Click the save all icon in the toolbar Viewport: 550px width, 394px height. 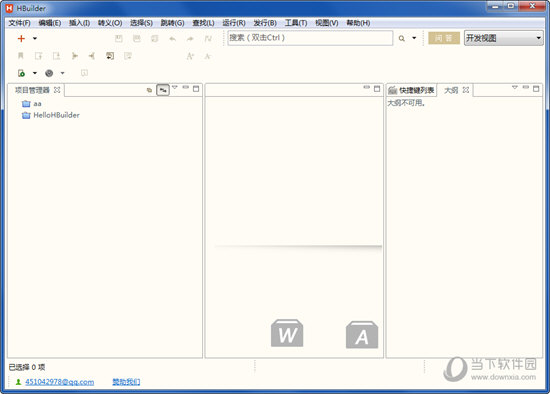click(x=154, y=39)
